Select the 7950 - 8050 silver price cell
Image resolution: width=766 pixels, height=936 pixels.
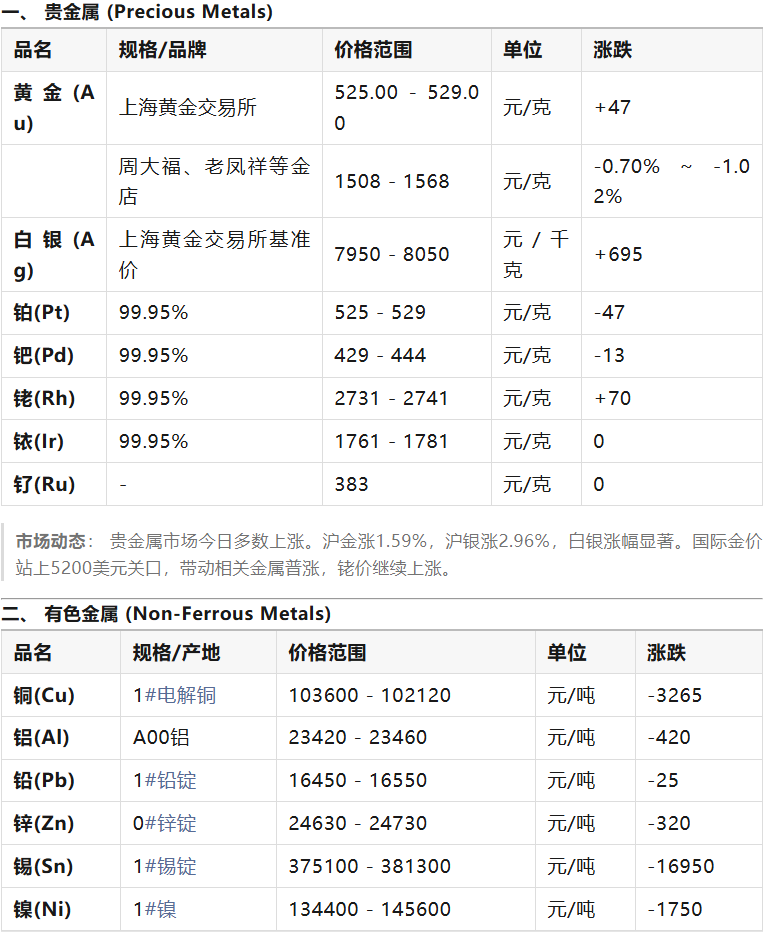(392, 255)
